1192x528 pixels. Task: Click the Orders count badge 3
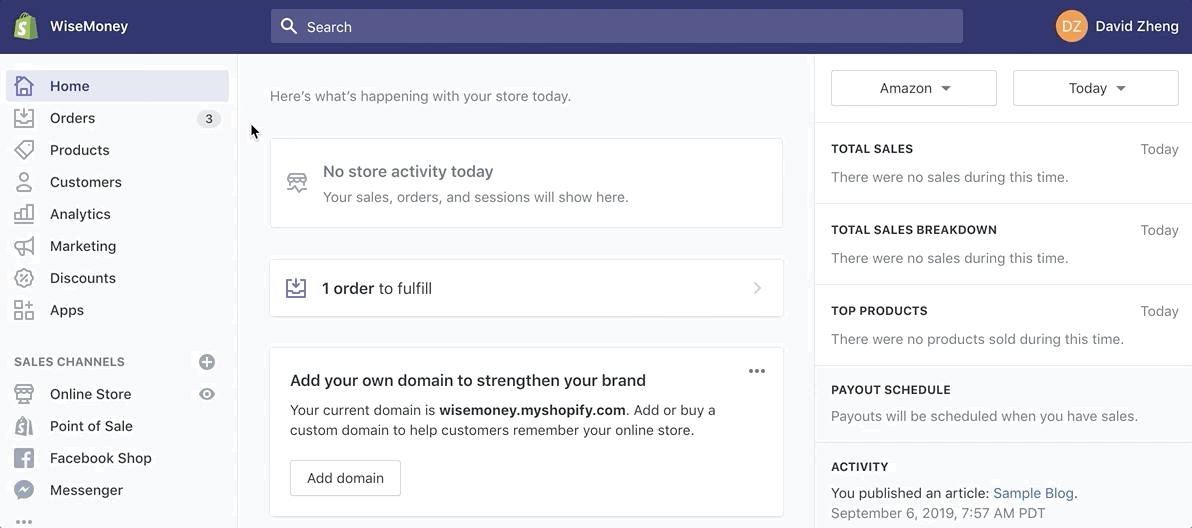(208, 119)
